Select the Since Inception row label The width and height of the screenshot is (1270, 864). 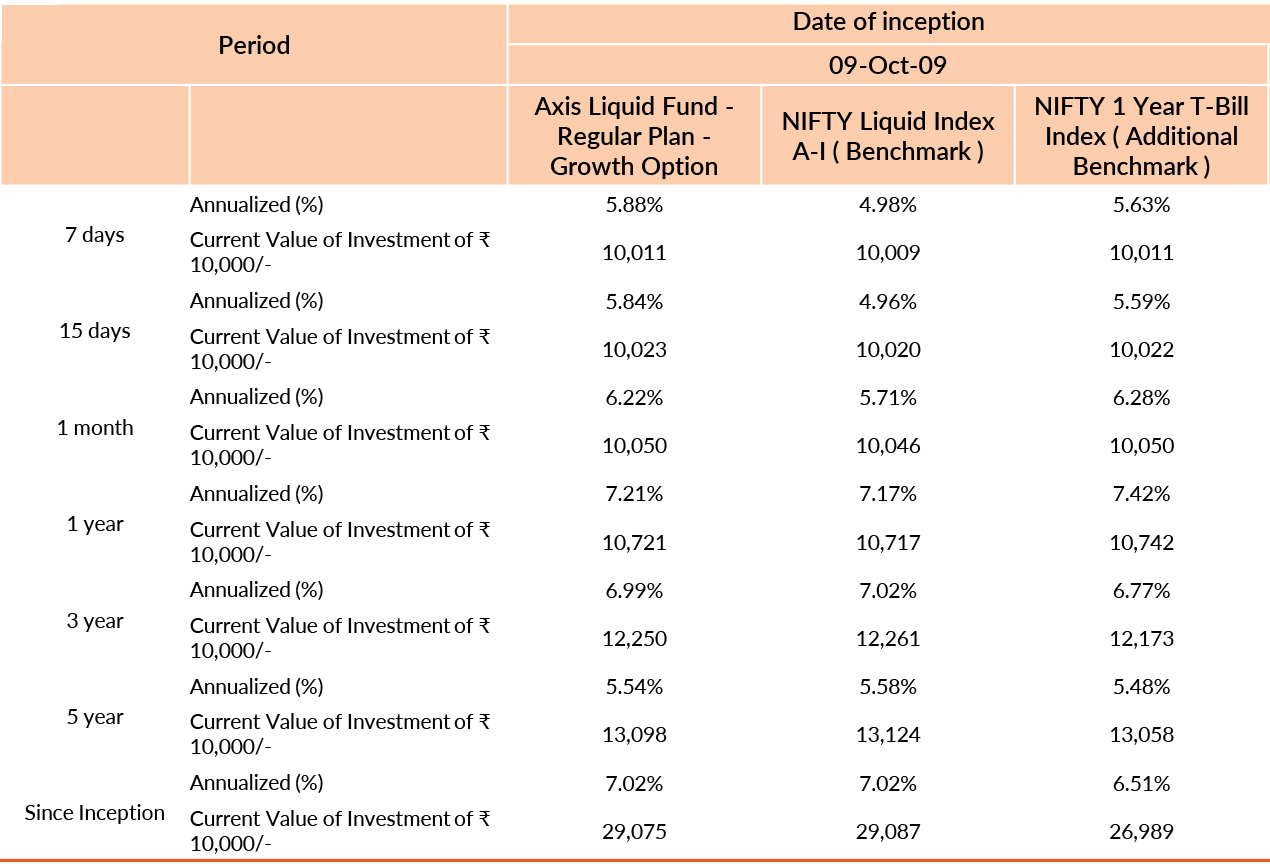pyautogui.click(x=95, y=813)
